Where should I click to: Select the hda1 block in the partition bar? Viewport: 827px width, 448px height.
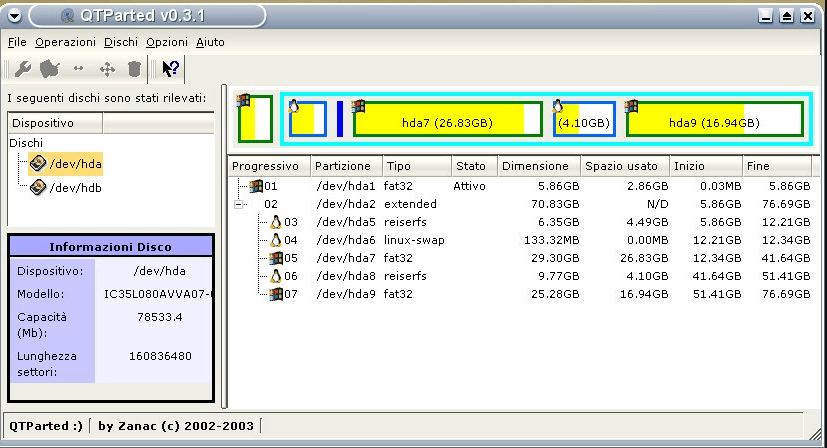coord(255,119)
